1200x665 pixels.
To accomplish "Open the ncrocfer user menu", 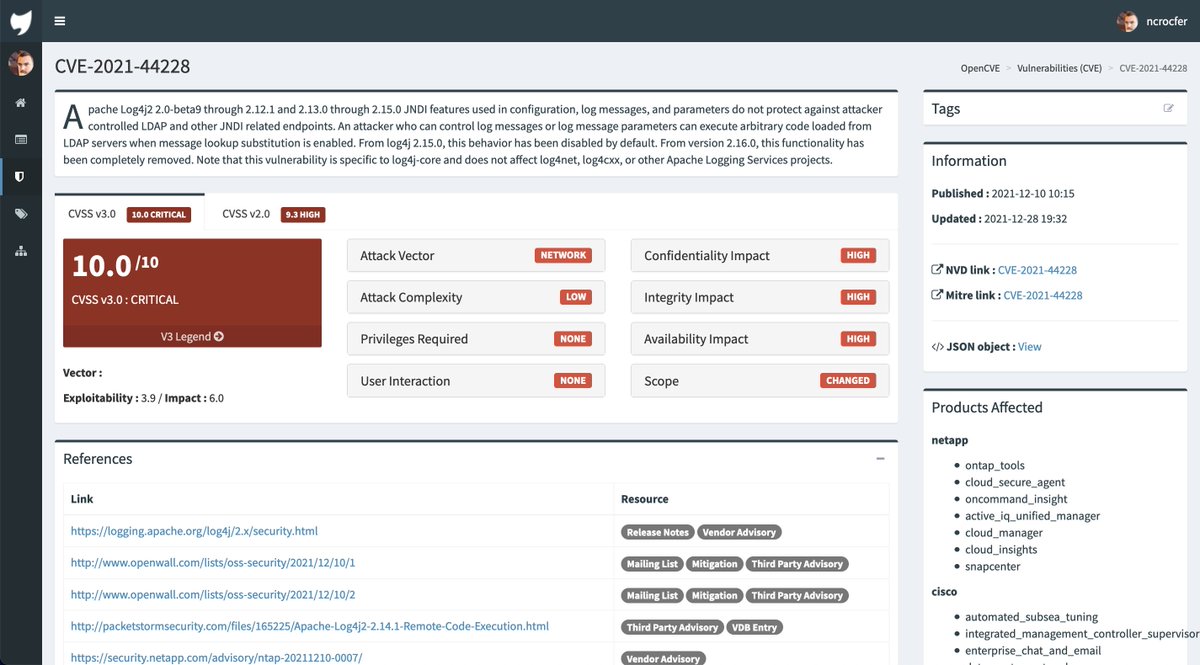I will coord(1152,21).
